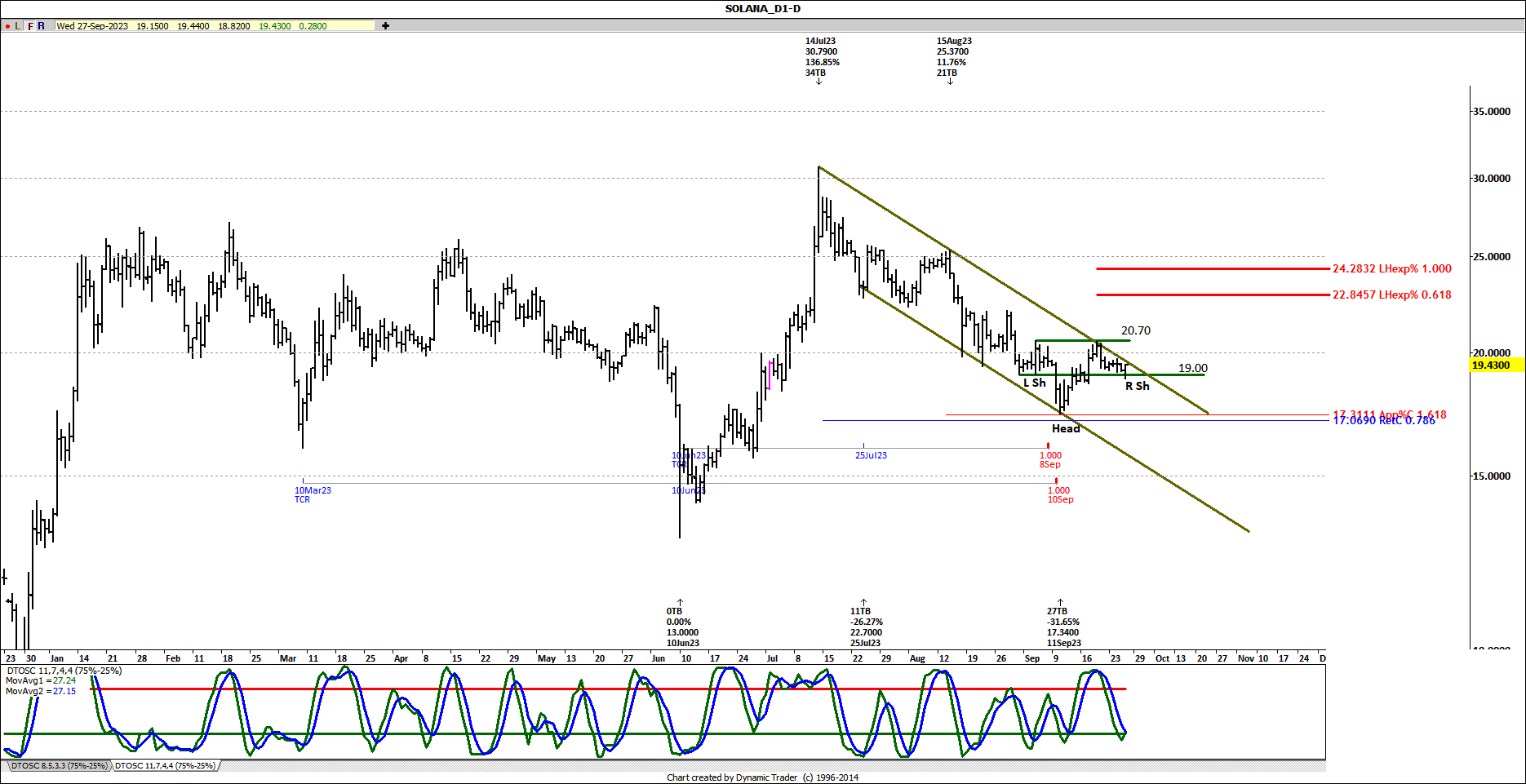Image resolution: width=1526 pixels, height=784 pixels.
Task: Click the DTOSC 11,7,4,4 panel title
Action: (x=64, y=671)
